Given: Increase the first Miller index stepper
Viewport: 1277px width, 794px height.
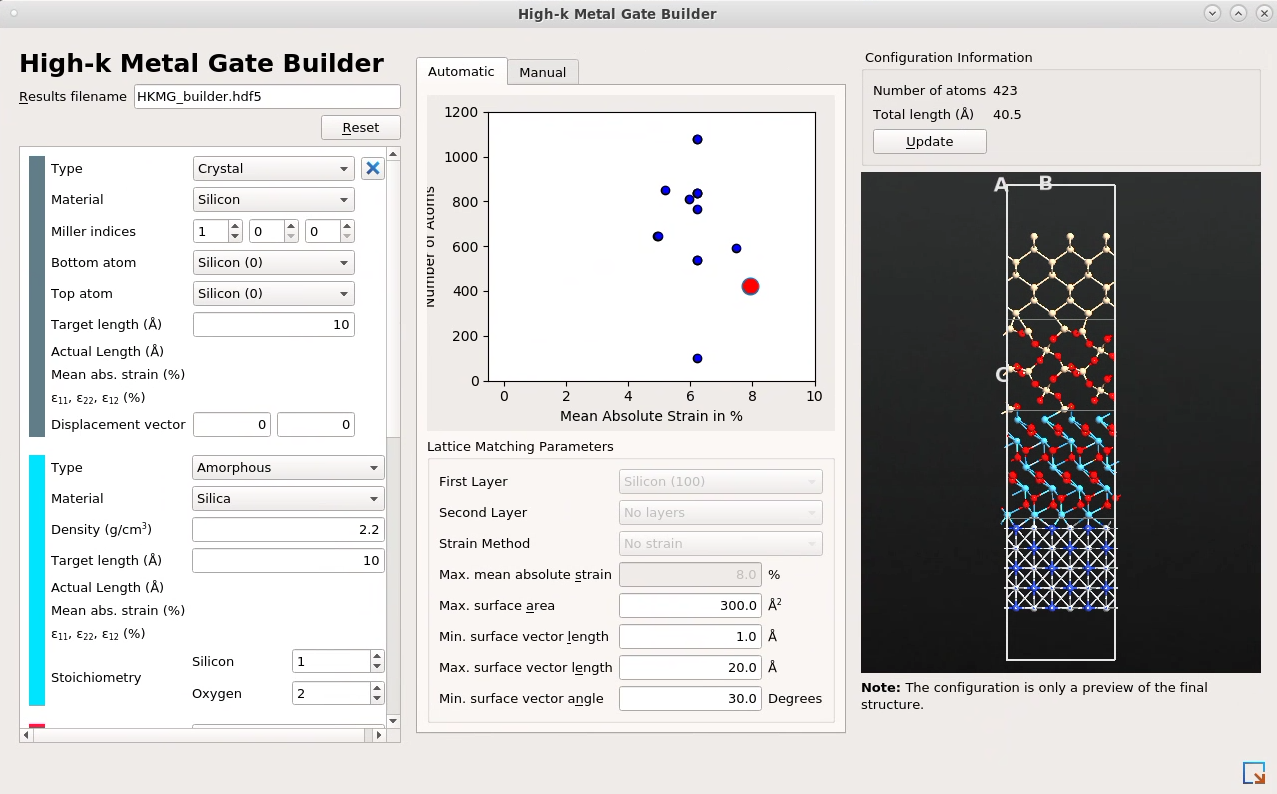Looking at the screenshot, I should (x=235, y=226).
